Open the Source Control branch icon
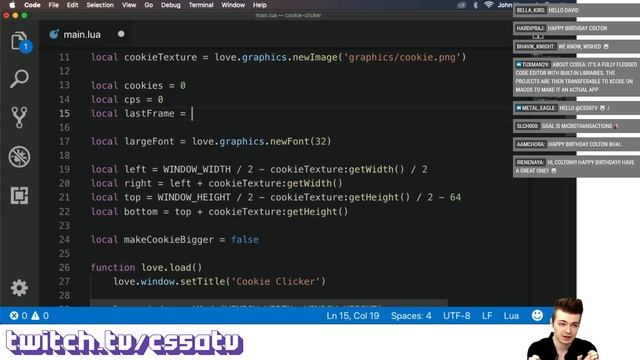The height and width of the screenshot is (360, 640). coord(19,117)
